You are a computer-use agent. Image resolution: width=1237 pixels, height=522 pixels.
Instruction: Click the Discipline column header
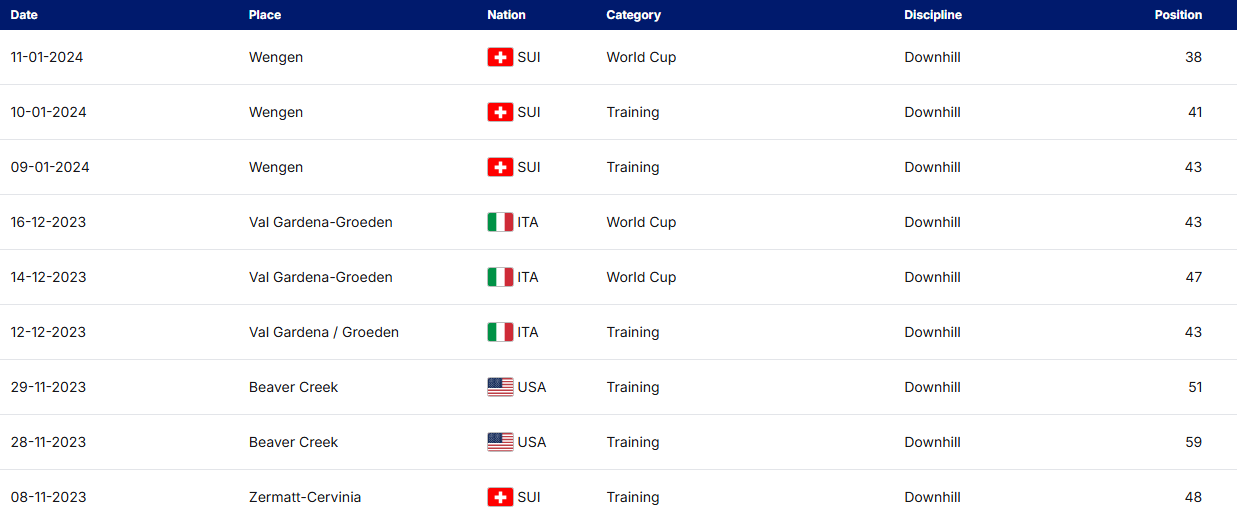coord(933,15)
